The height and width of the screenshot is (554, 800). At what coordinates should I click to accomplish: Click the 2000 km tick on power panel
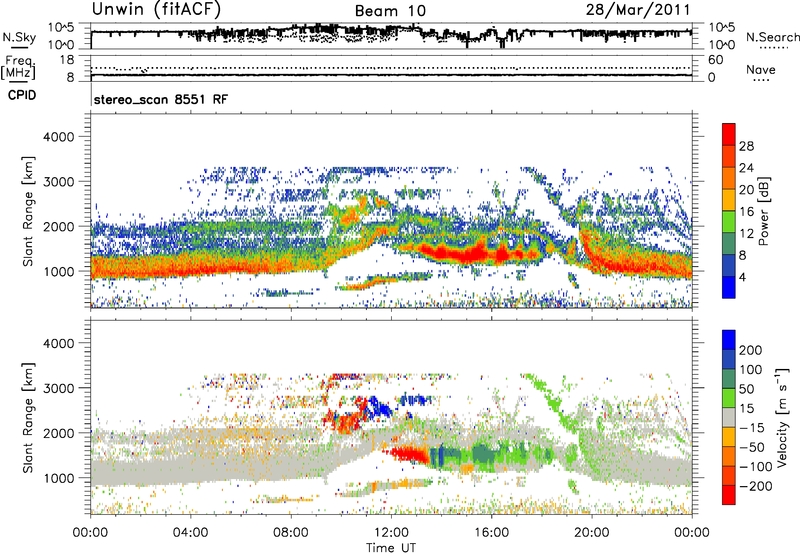59,226
